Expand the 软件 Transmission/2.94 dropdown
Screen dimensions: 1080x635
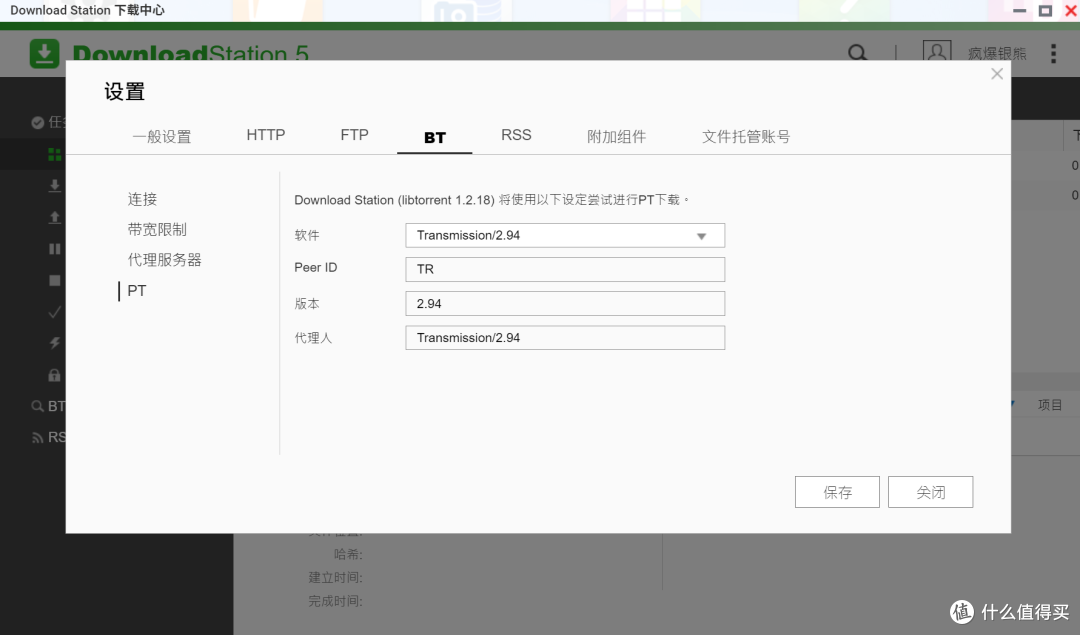coord(565,236)
